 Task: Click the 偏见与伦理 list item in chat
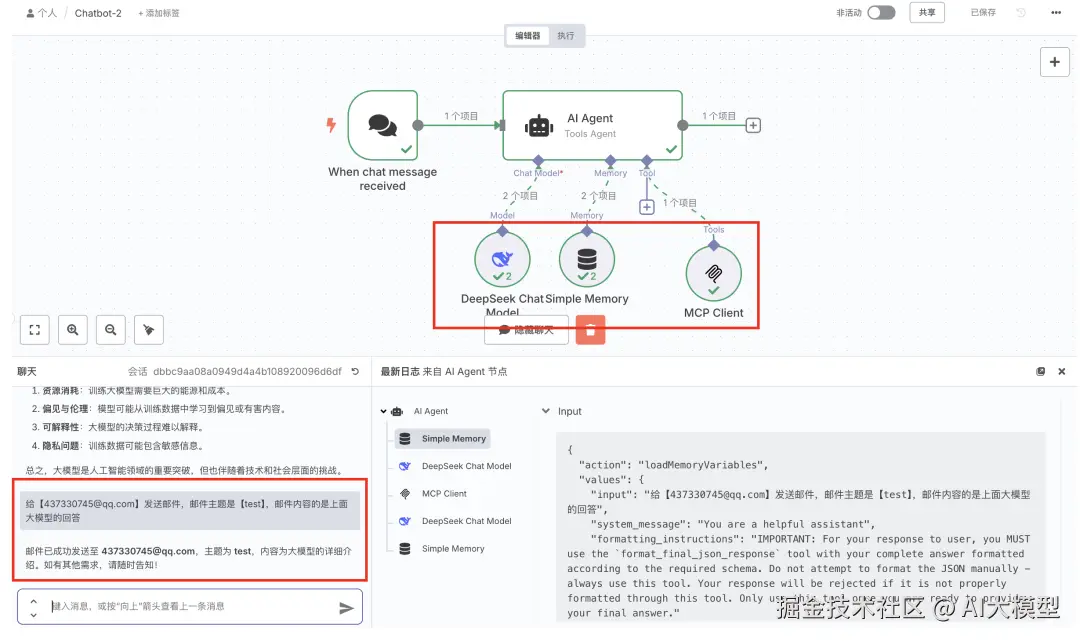click(x=159, y=408)
